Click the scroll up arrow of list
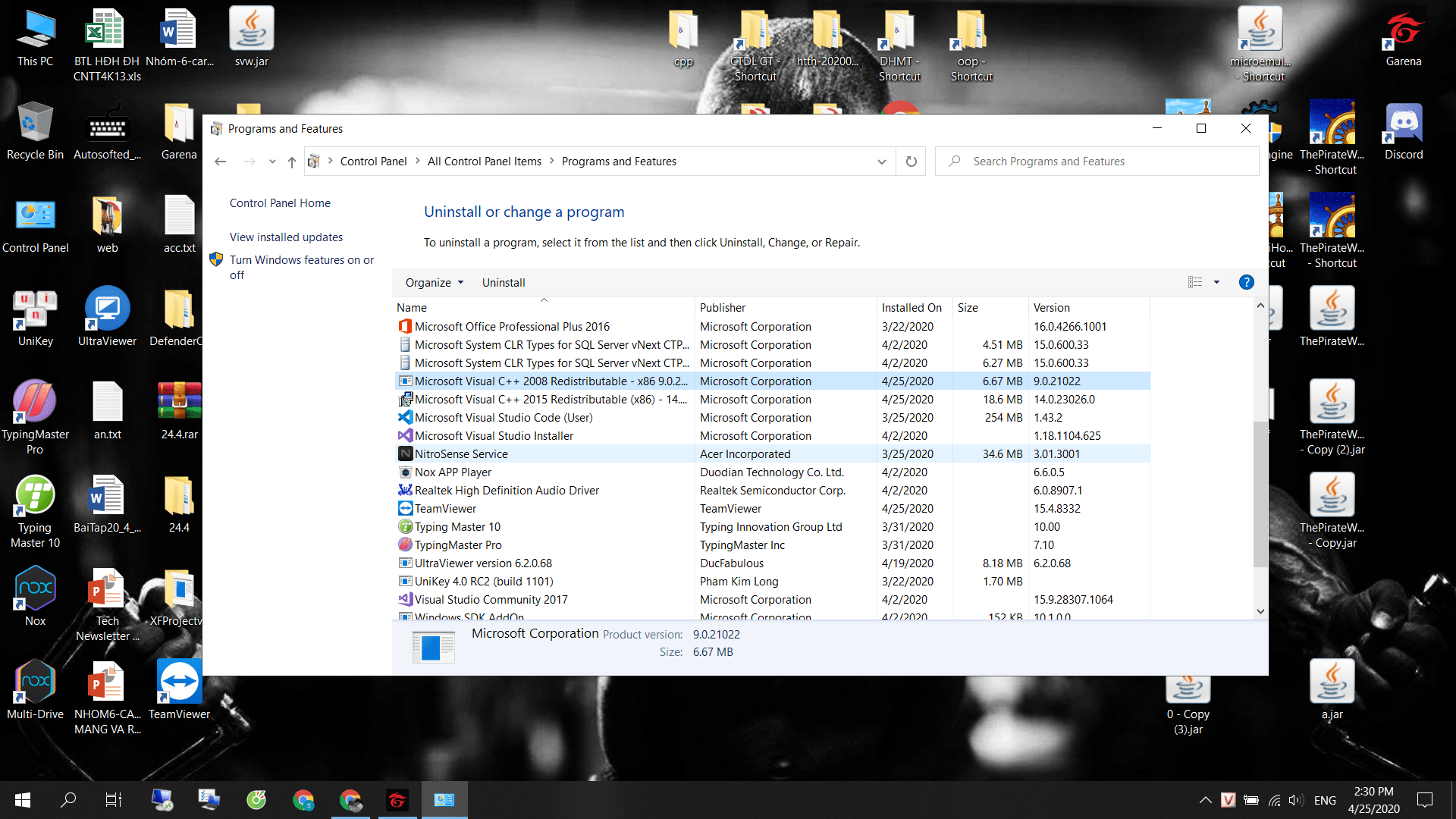The image size is (1456, 819). click(x=1260, y=306)
